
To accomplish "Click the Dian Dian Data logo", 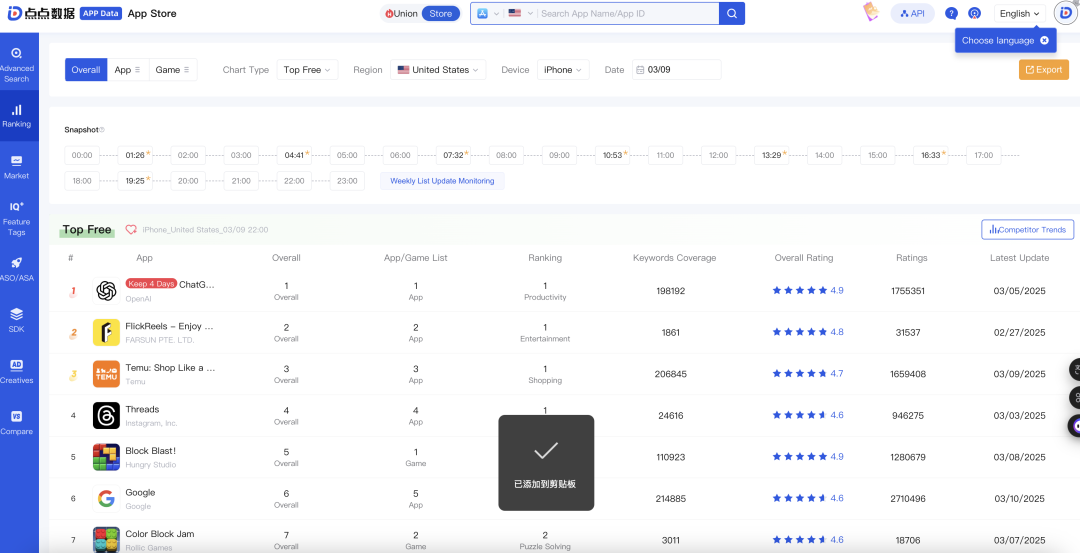I will (x=41, y=13).
